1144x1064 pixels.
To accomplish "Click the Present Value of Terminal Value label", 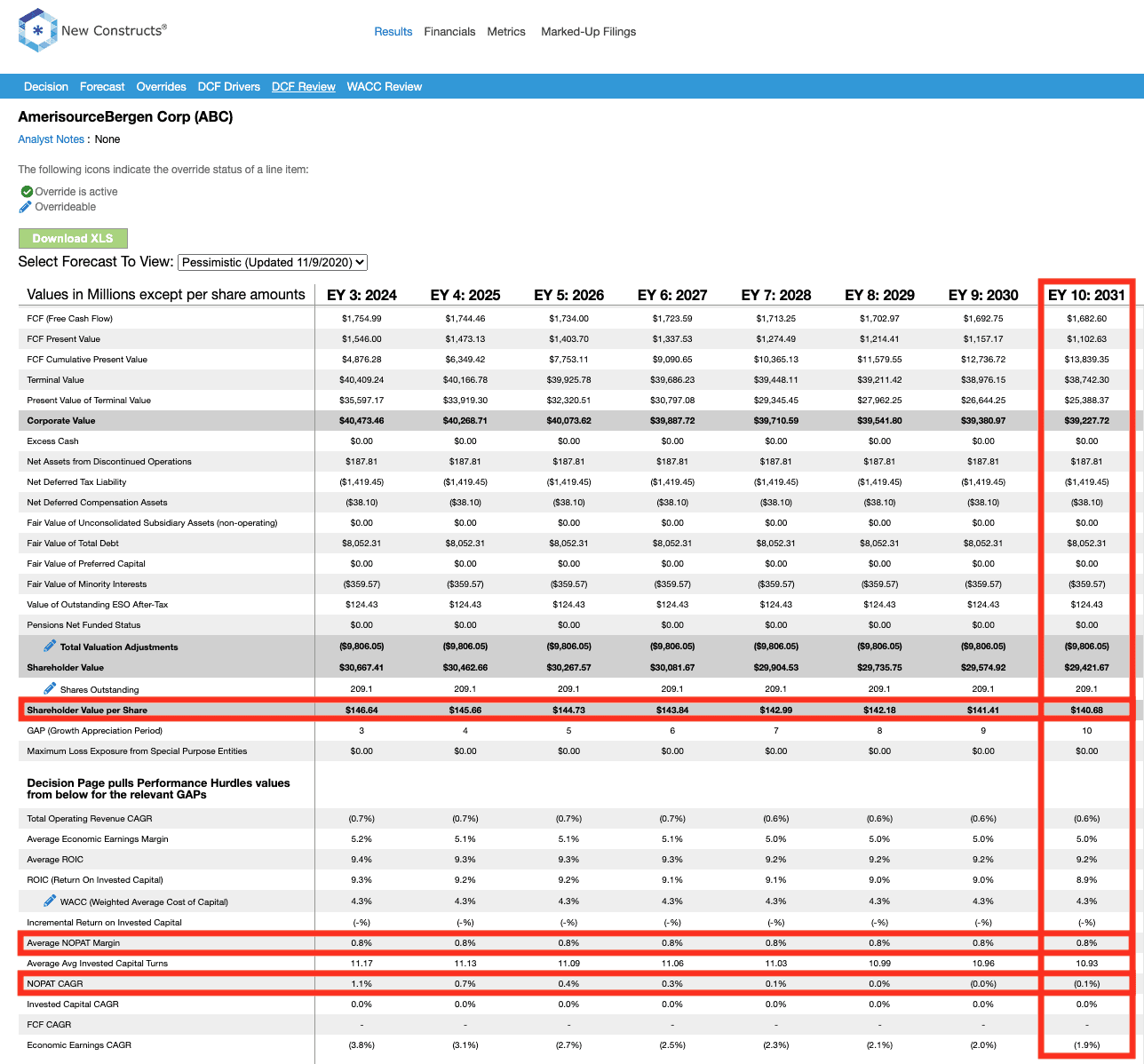I will point(89,400).
